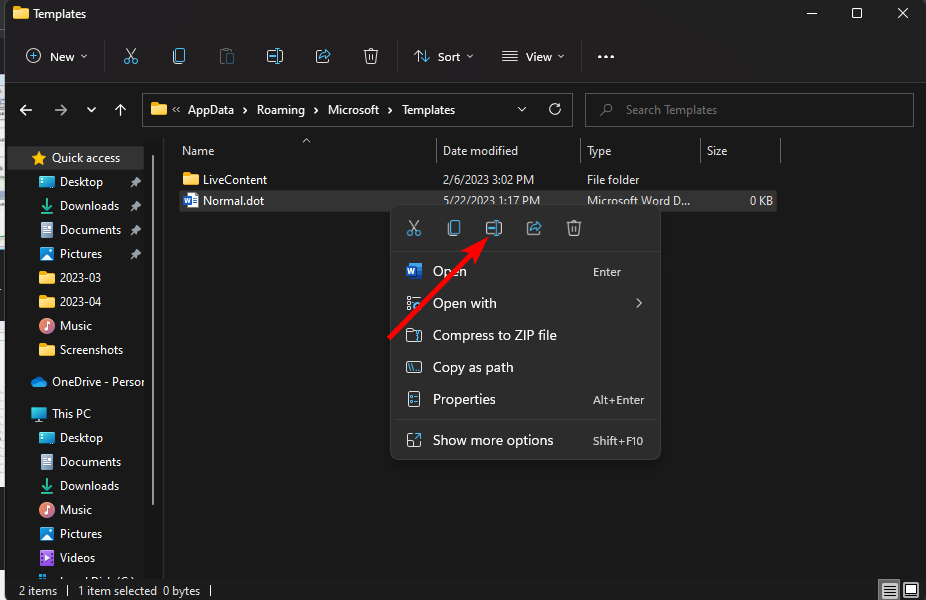The image size is (926, 600).
Task: Navigate to Microsoft in the address bar
Action: (x=353, y=110)
